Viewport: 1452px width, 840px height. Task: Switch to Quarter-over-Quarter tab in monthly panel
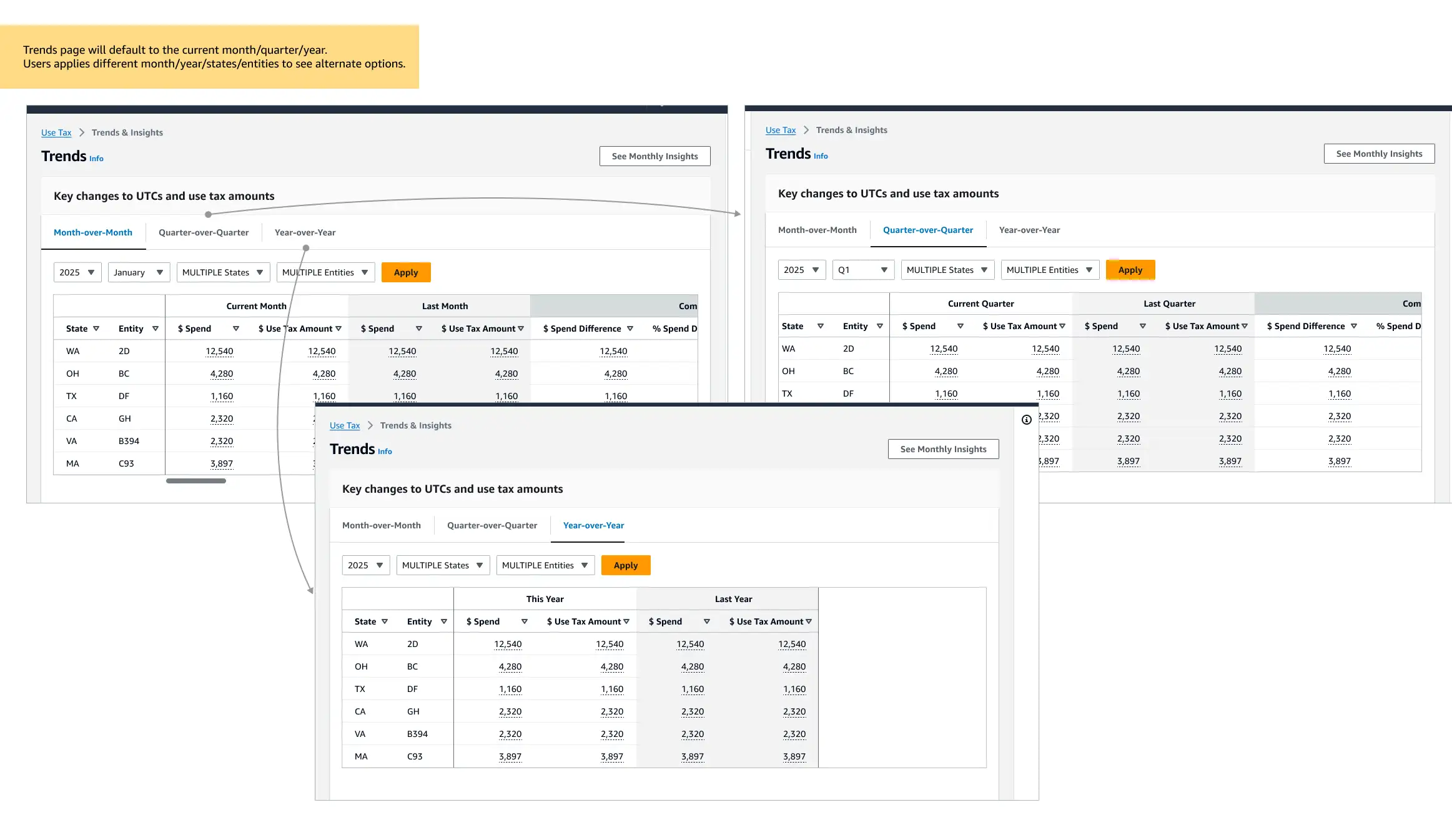coord(204,232)
